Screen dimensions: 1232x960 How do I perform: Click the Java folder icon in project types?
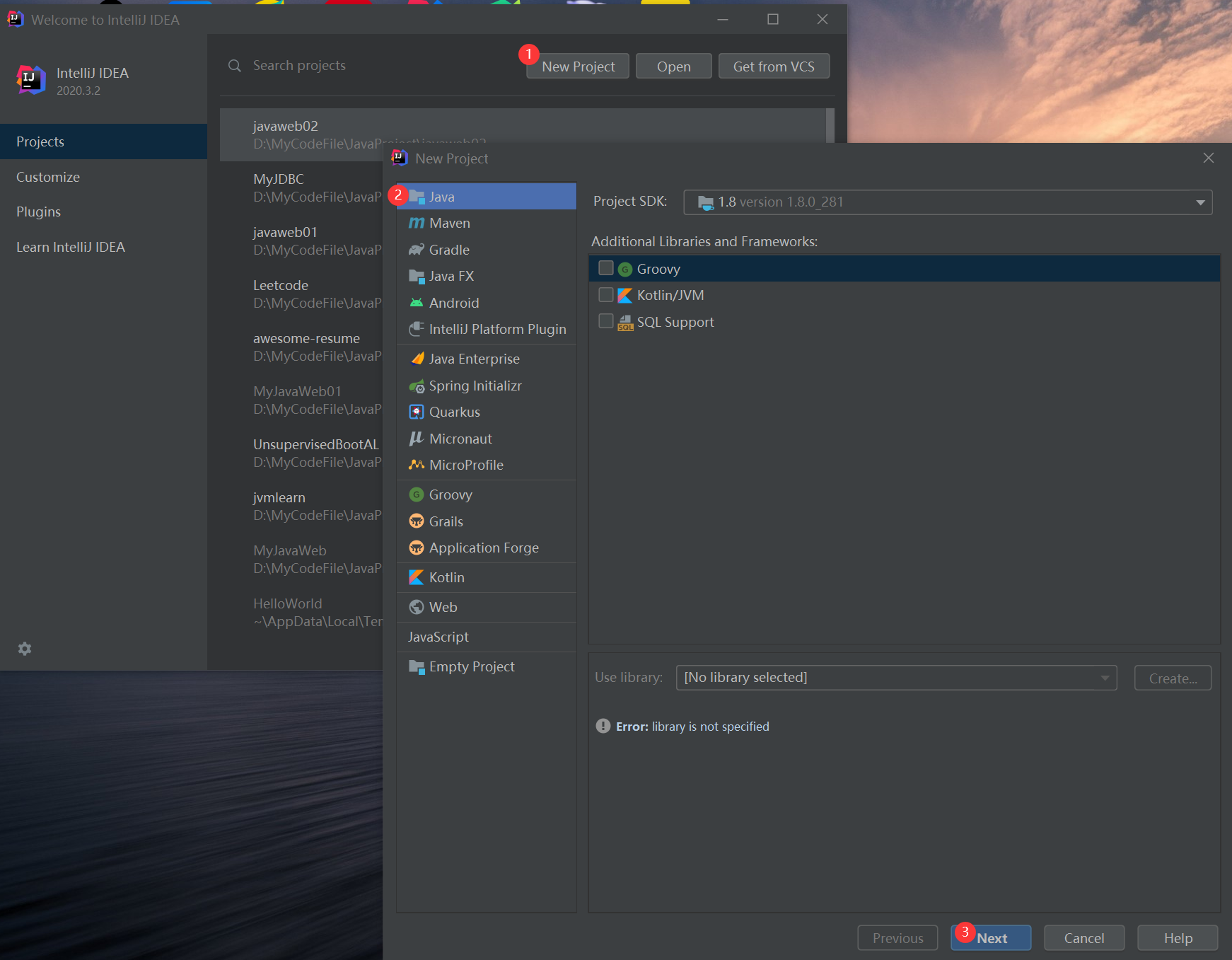pos(417,197)
